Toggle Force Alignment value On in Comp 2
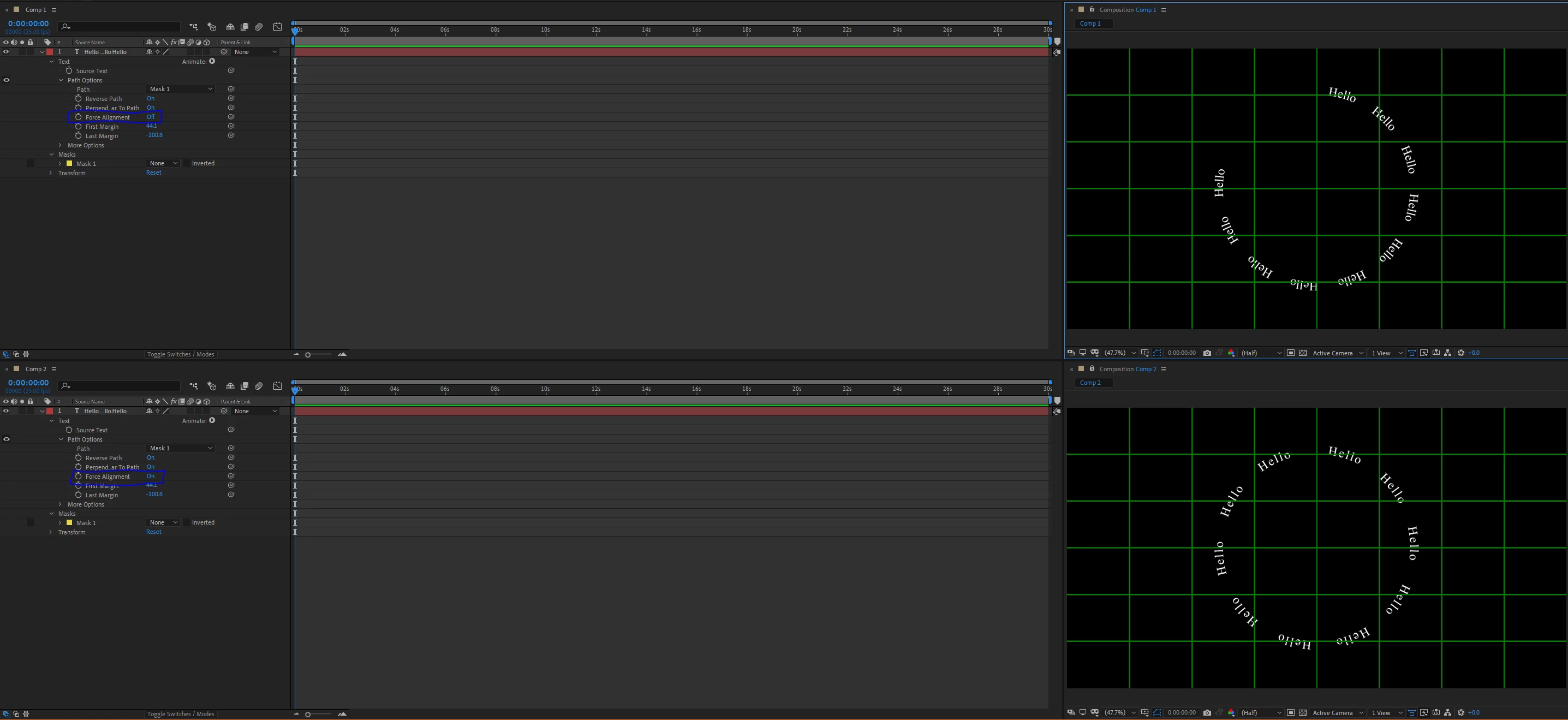1568x720 pixels. 150,476
